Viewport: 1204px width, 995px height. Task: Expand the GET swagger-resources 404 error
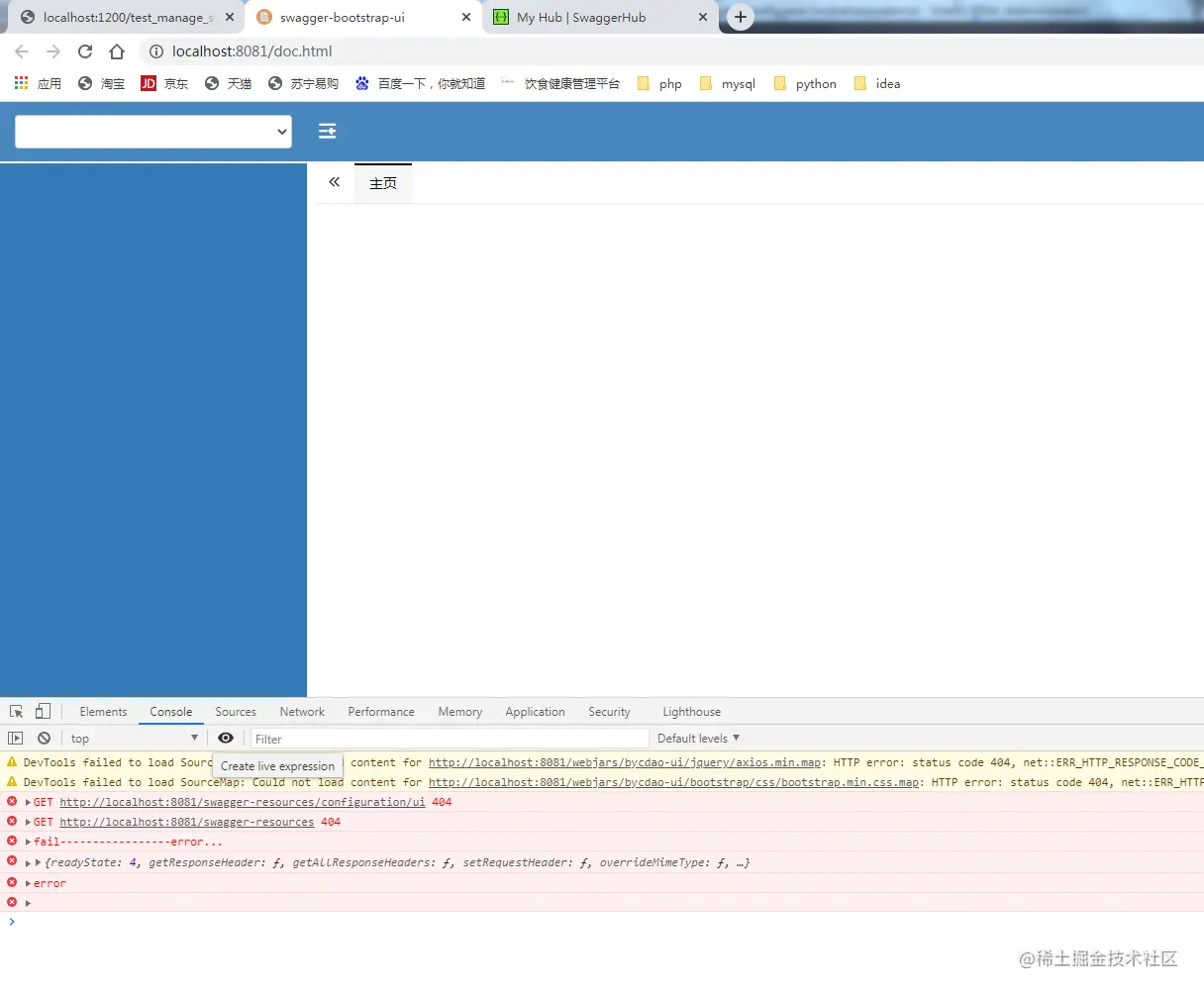click(28, 822)
